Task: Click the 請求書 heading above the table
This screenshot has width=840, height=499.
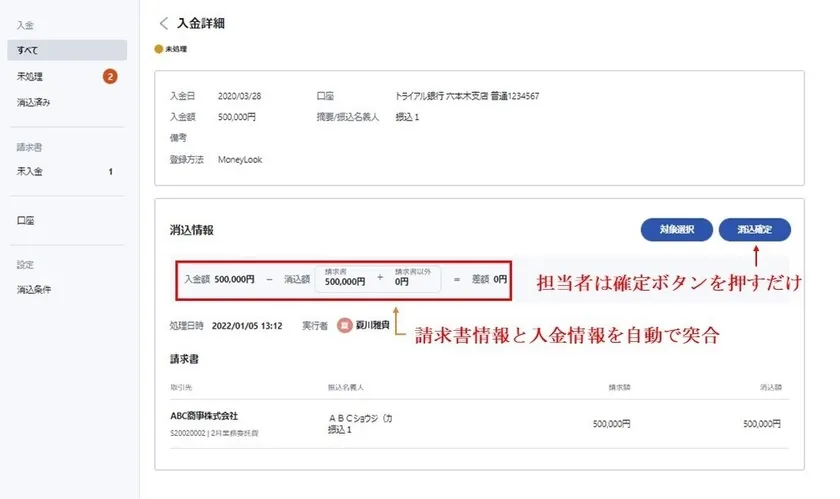Action: click(184, 359)
